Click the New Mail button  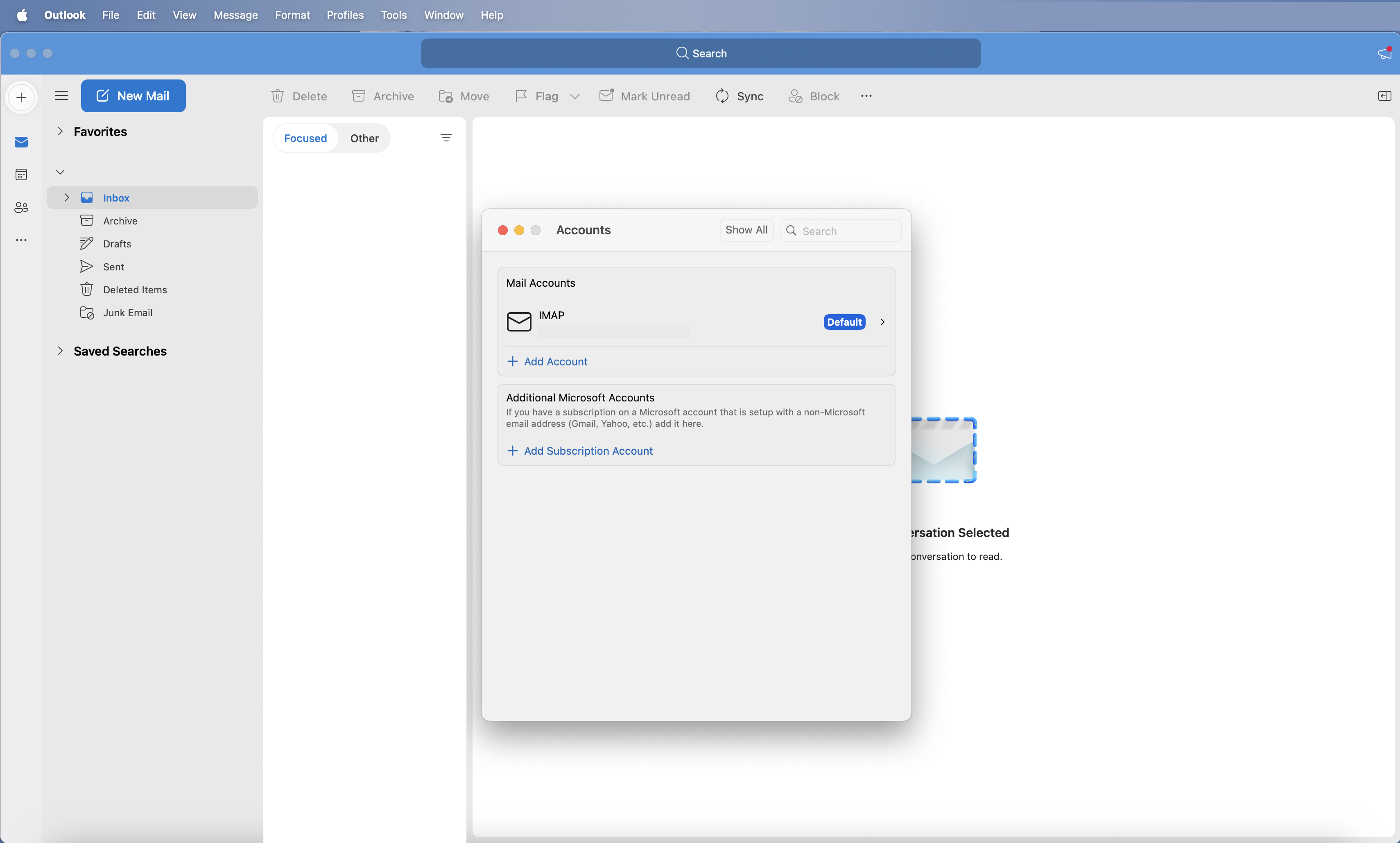[x=133, y=96]
